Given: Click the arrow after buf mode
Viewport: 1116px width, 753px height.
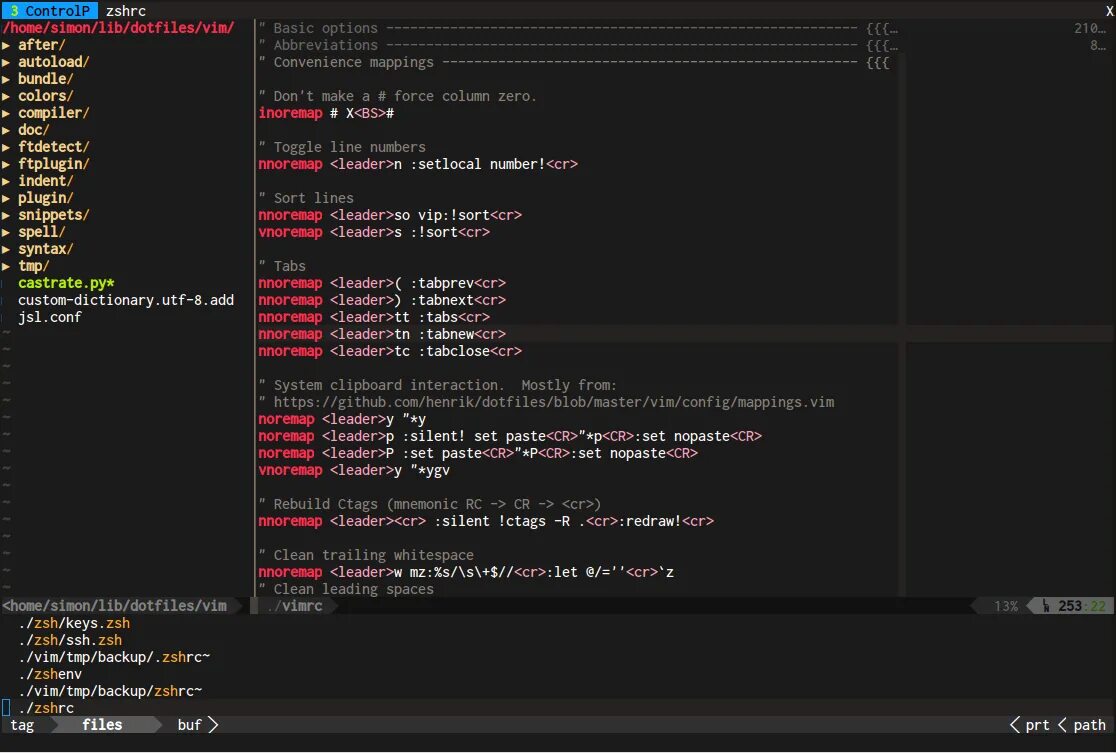Looking at the screenshot, I should point(213,725).
